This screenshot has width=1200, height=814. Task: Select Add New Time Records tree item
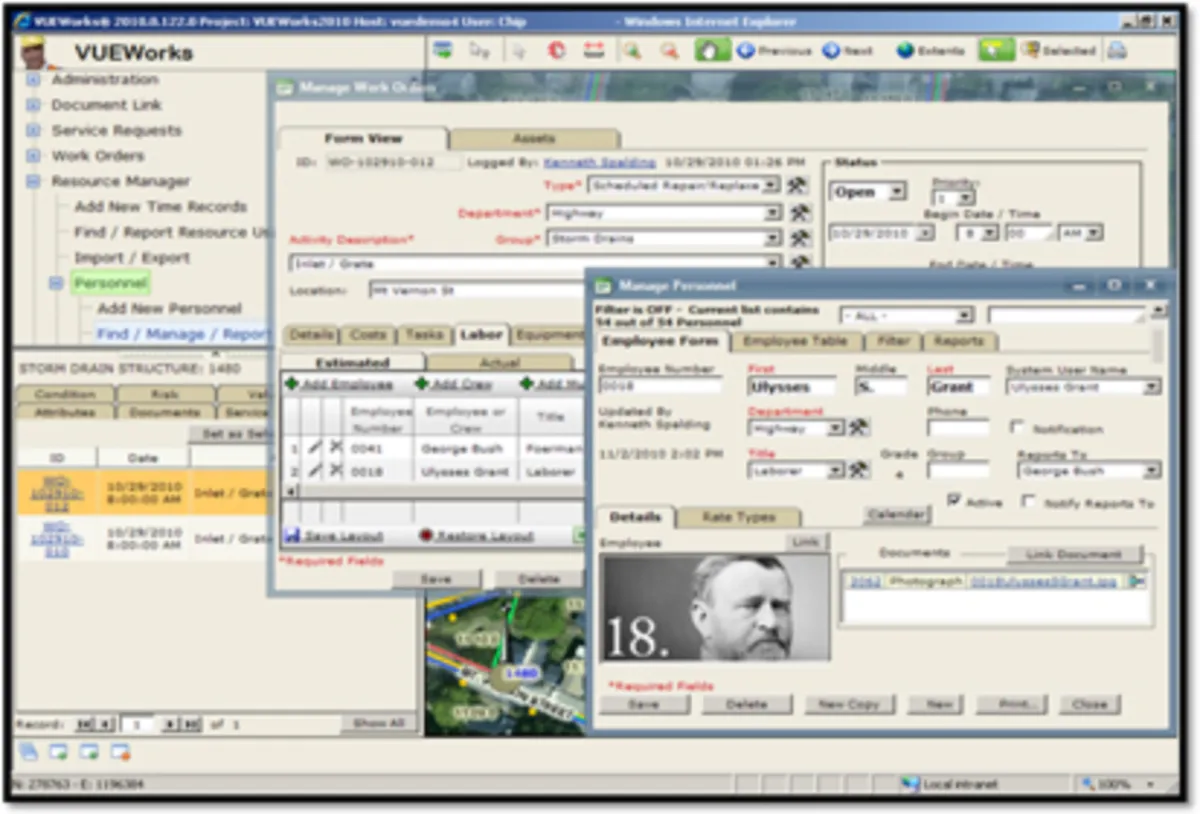[x=160, y=206]
